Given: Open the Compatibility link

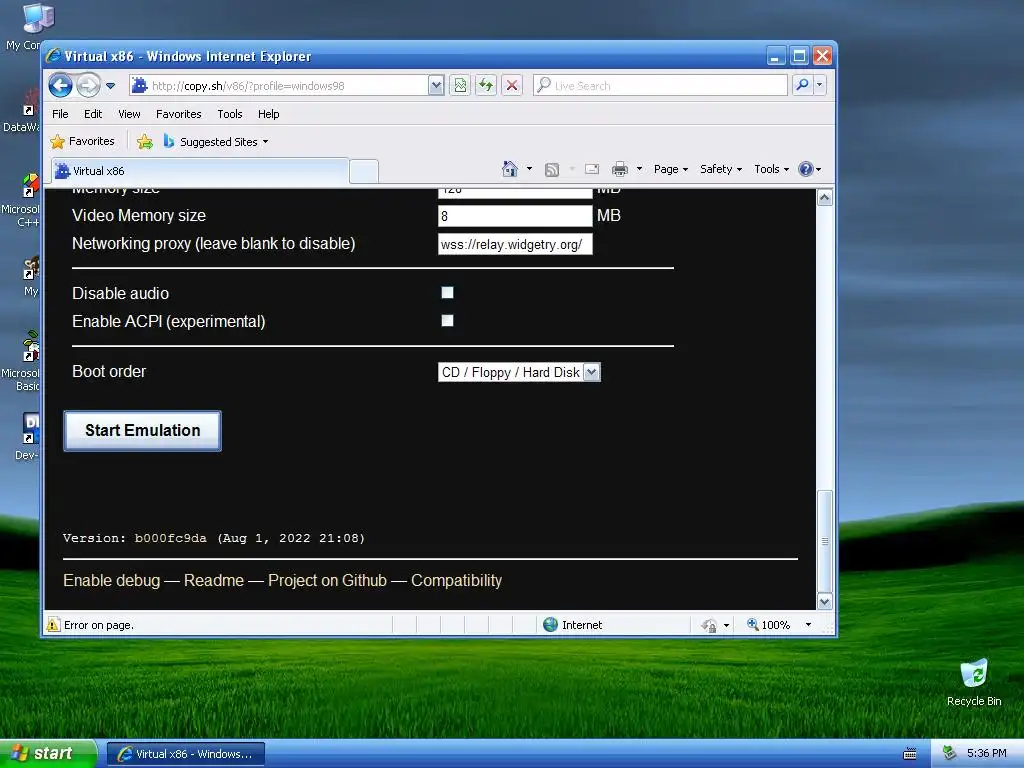Looking at the screenshot, I should click(x=456, y=581).
